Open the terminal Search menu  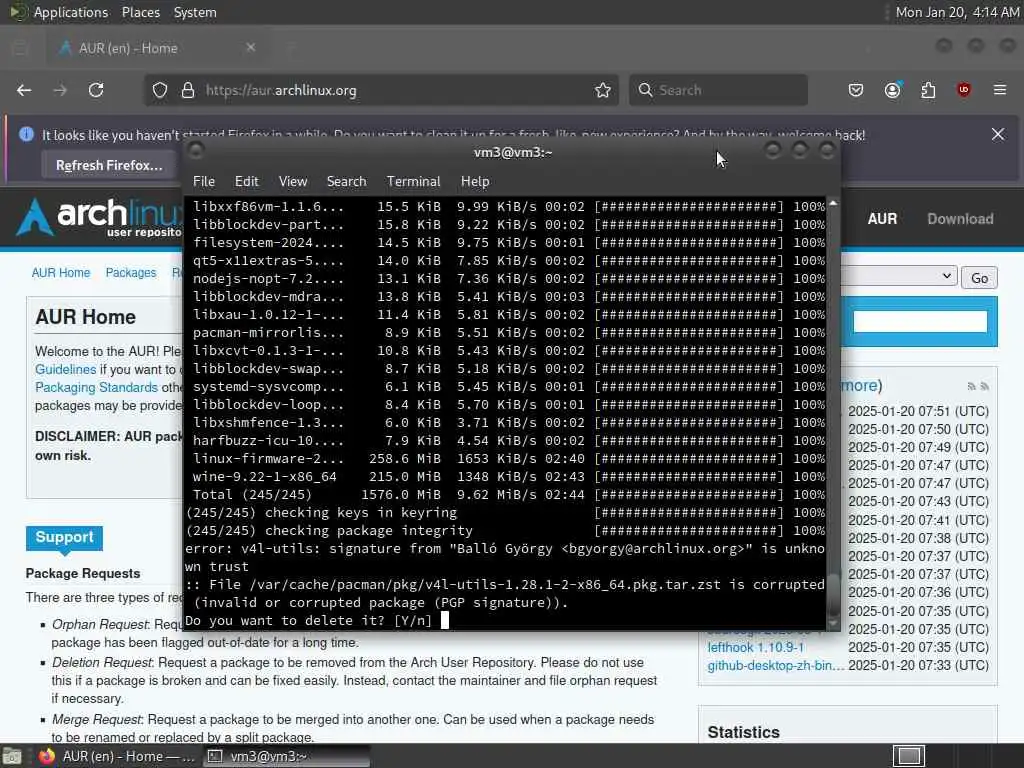click(x=346, y=182)
